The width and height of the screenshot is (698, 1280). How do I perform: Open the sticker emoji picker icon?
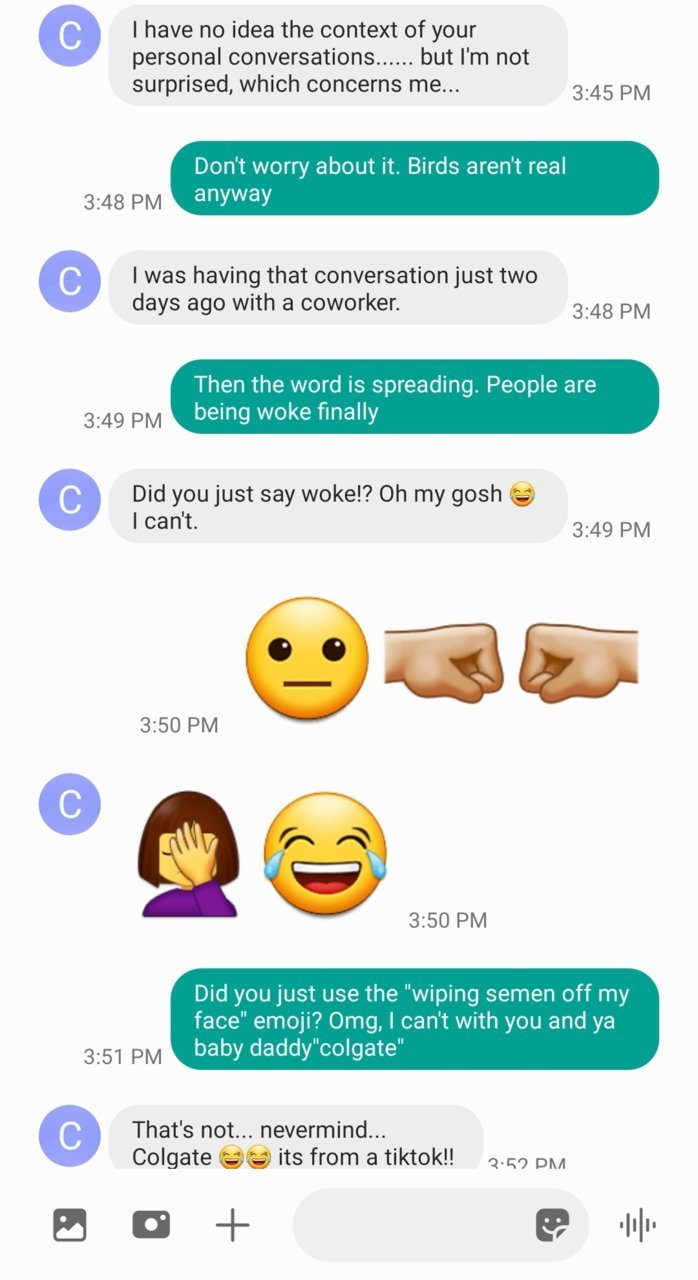[x=552, y=1224]
